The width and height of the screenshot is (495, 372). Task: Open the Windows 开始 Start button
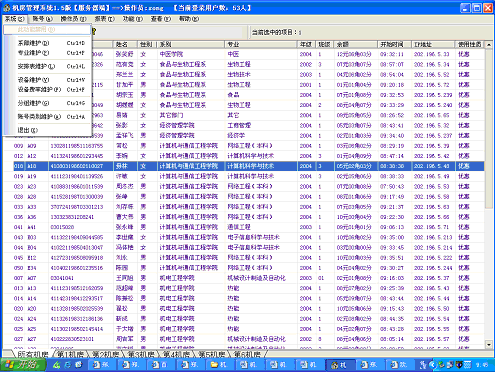(22, 365)
